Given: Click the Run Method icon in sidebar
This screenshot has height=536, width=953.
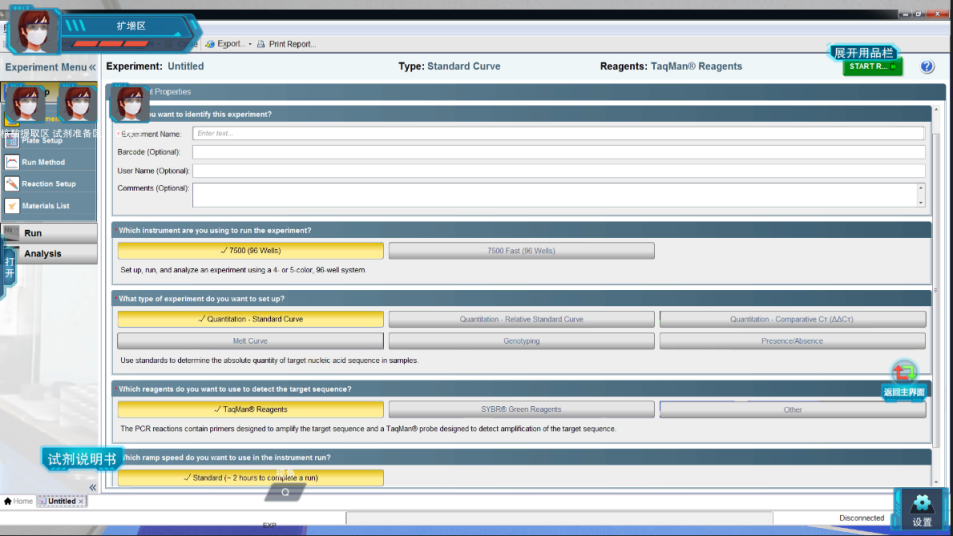Looking at the screenshot, I should [12, 162].
